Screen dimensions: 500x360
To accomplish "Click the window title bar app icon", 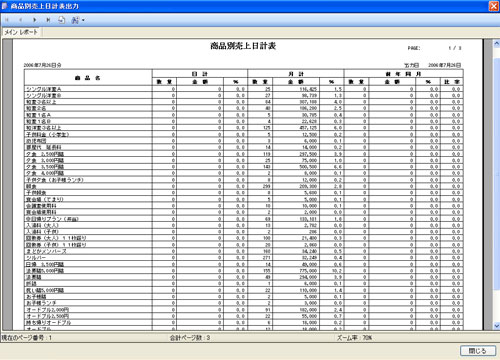I will click(4, 6).
